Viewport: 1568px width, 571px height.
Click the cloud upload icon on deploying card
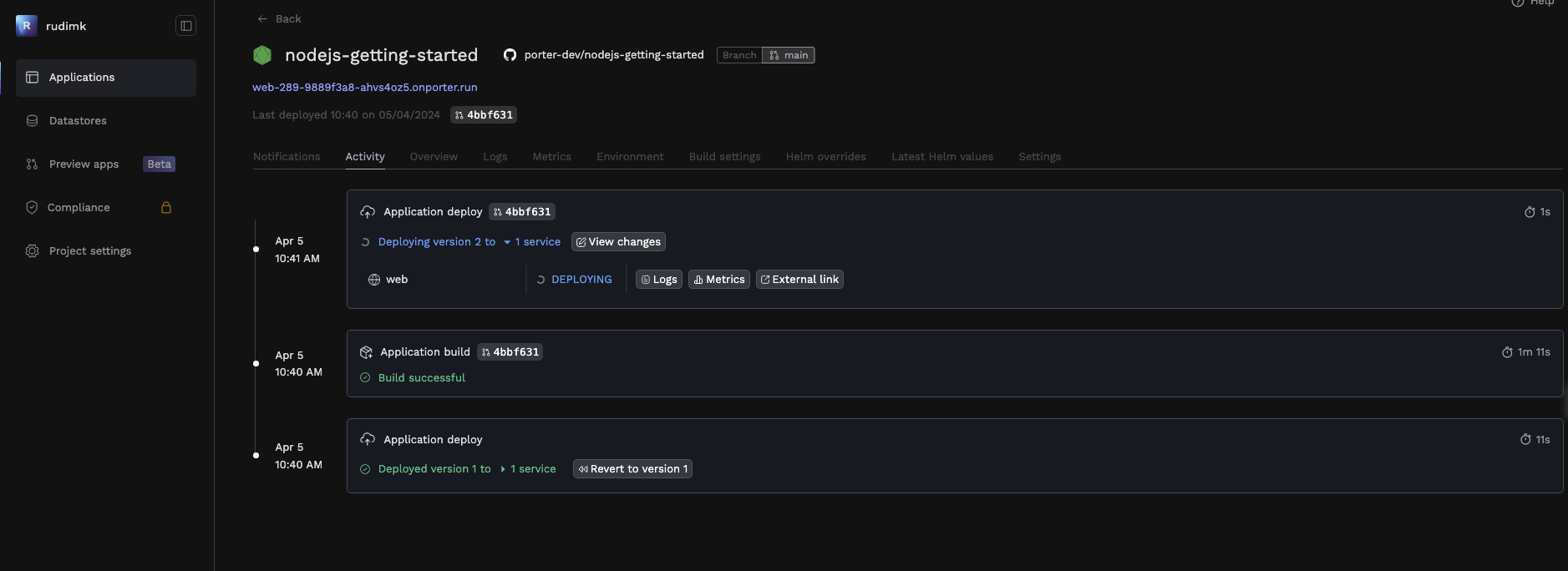[368, 212]
